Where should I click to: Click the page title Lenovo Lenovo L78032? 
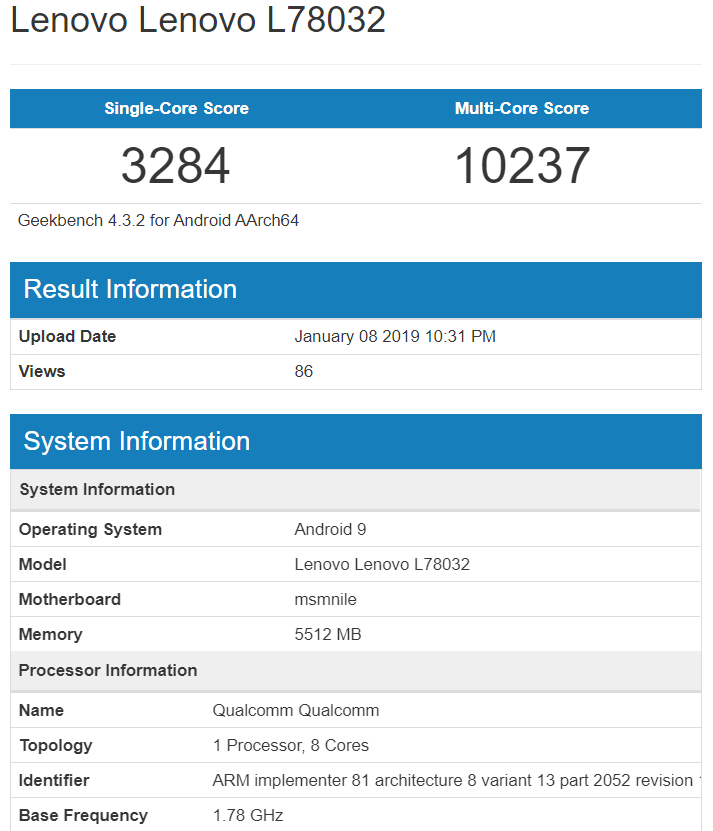pyautogui.click(x=198, y=20)
